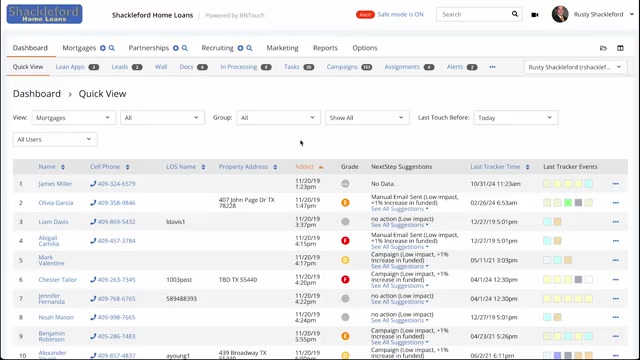This screenshot has height=360, width=640.
Task: Expand the user account menu arrow
Action: 632,14
